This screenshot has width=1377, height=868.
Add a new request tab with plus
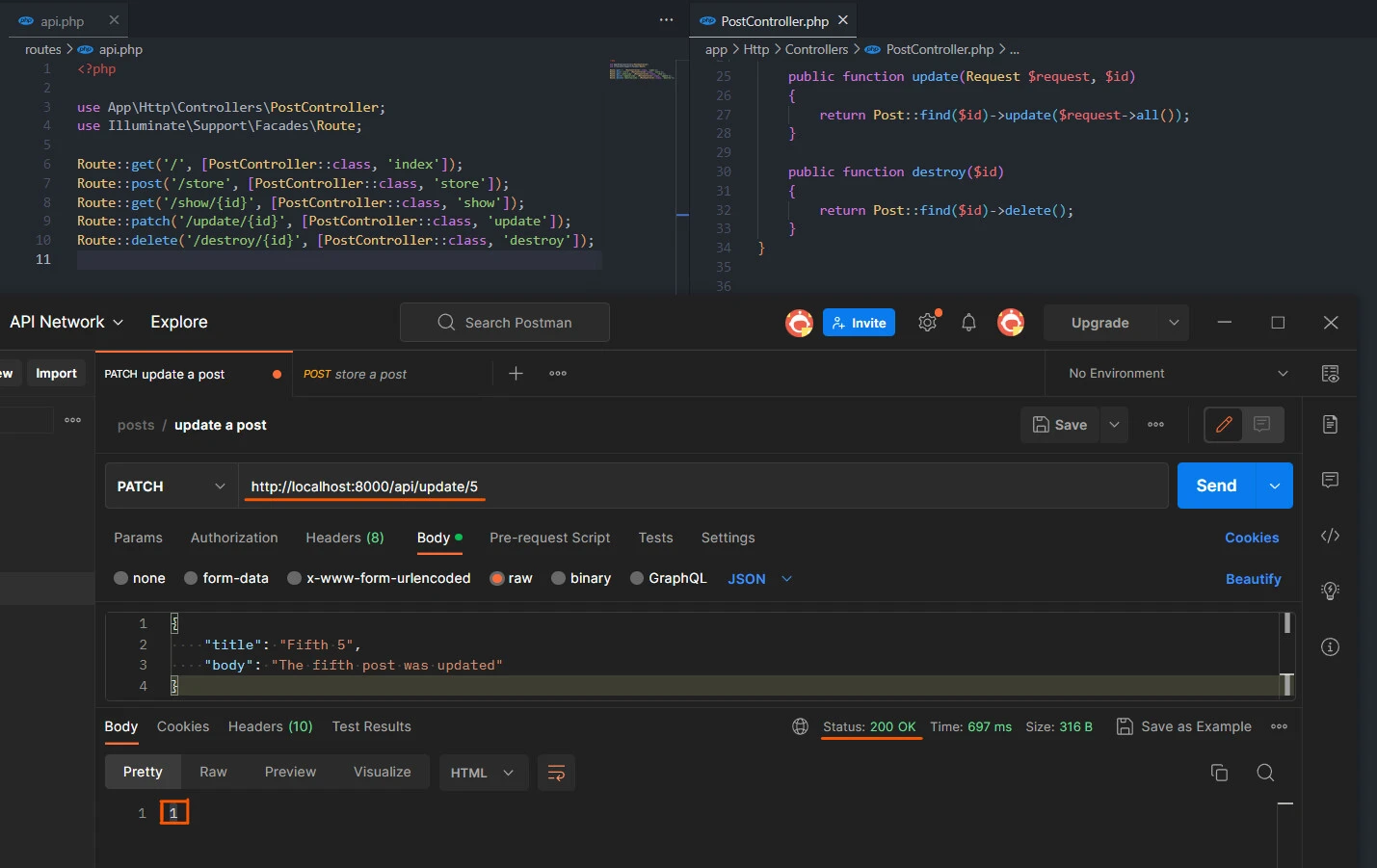click(516, 374)
